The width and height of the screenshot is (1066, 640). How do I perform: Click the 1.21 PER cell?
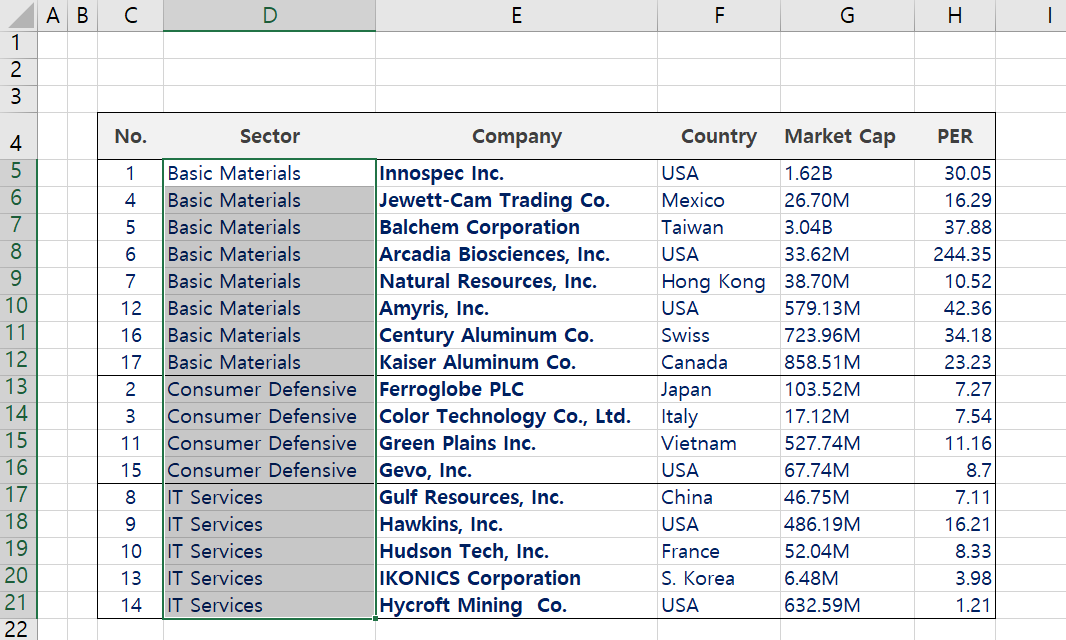click(955, 605)
